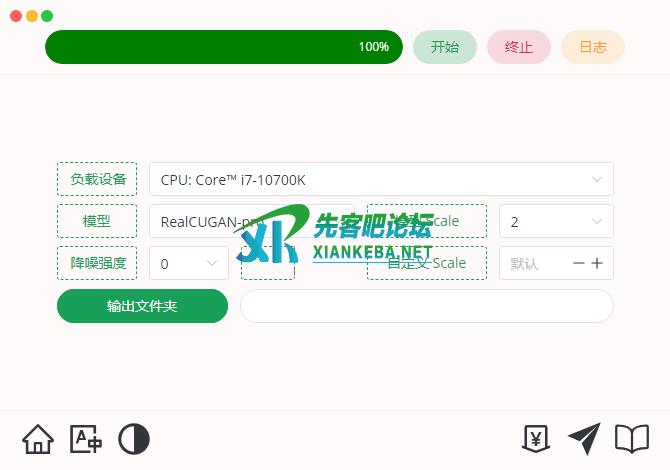Go to the Home page icon
This screenshot has width=670, height=470.
pyautogui.click(x=38, y=439)
